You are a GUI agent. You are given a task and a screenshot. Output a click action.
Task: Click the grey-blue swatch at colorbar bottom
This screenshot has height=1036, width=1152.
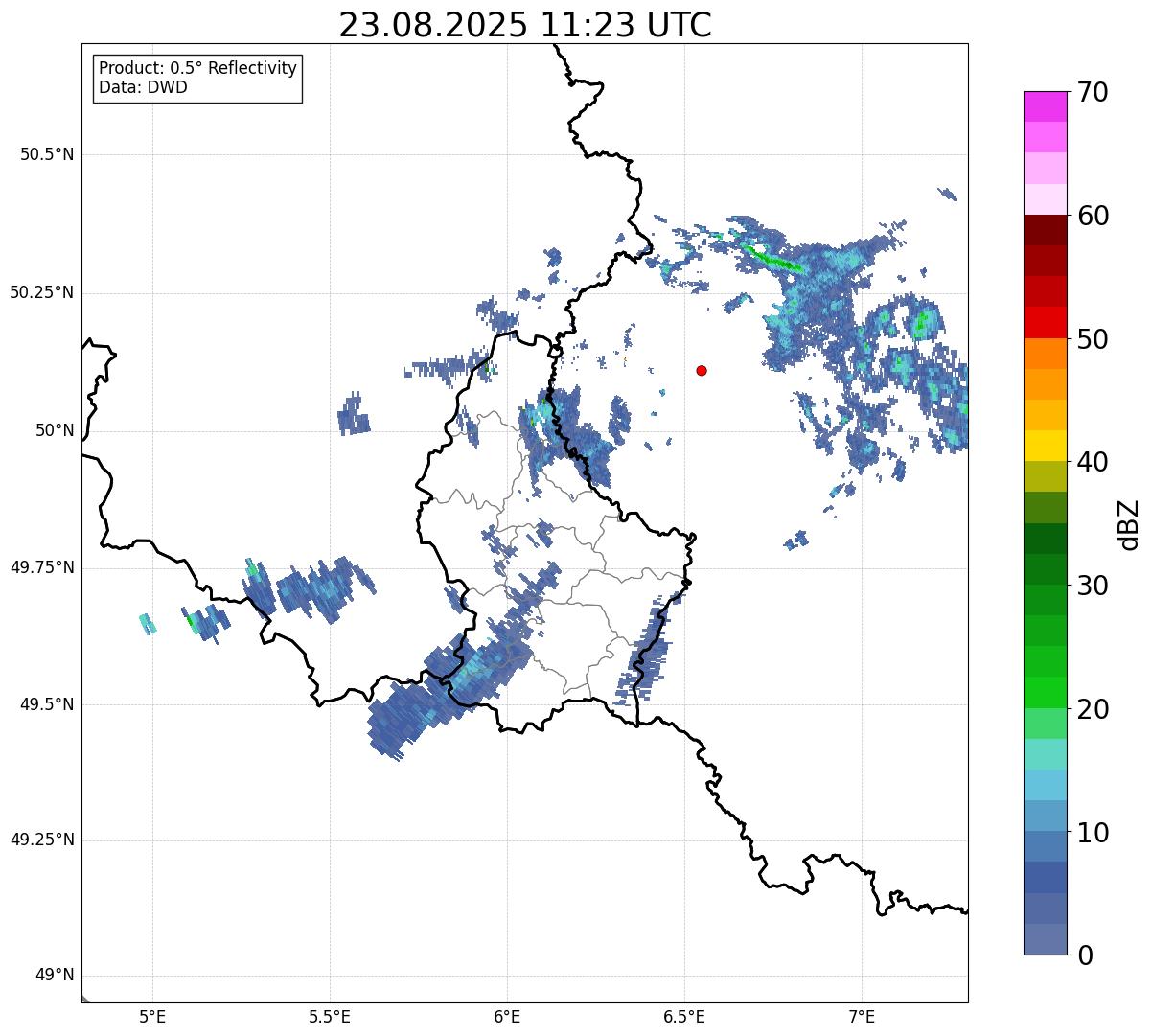click(1046, 939)
